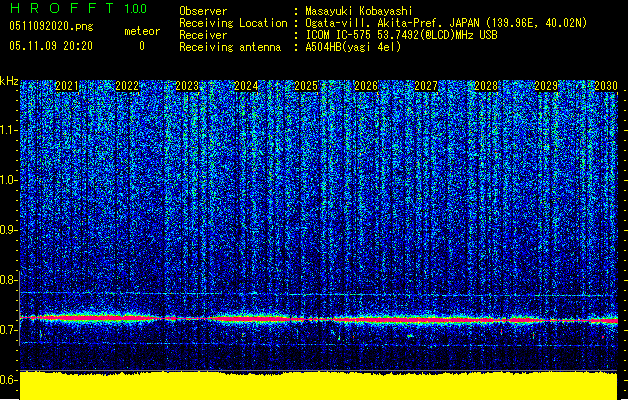Click the yellow signal level graph
Screen dimensions: 629x400
pos(319,386)
